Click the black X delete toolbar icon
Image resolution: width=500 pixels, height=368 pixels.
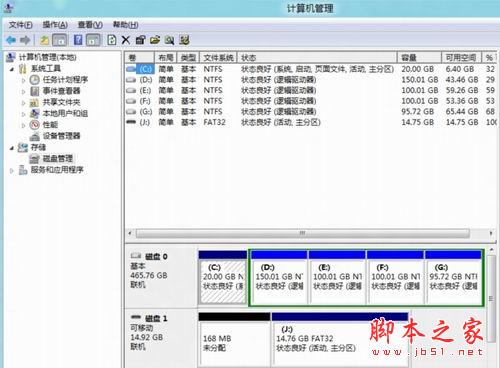click(x=126, y=40)
